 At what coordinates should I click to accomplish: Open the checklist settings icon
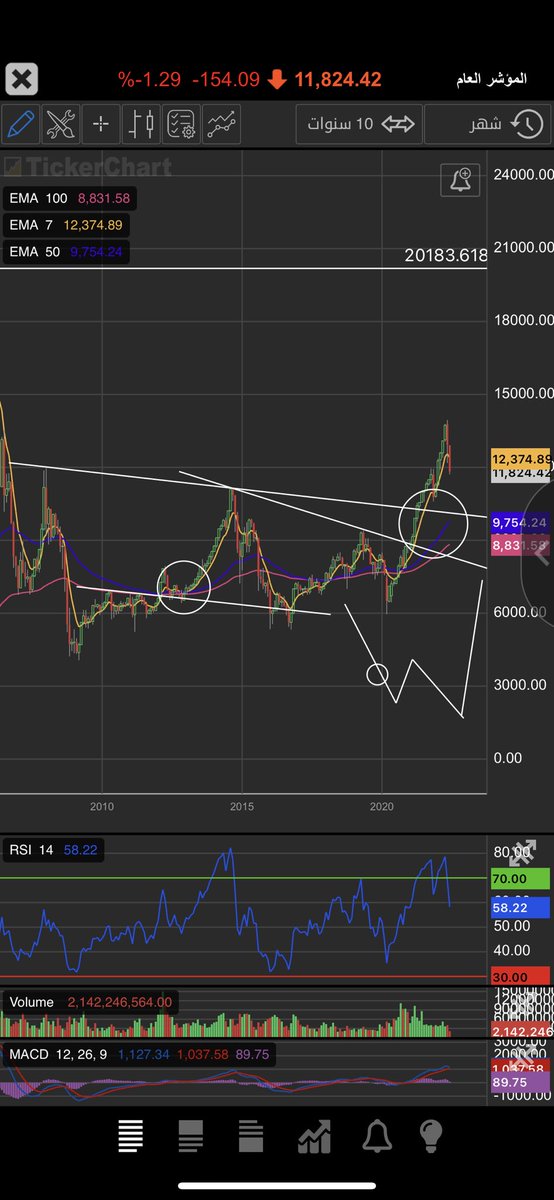pyautogui.click(x=181, y=124)
